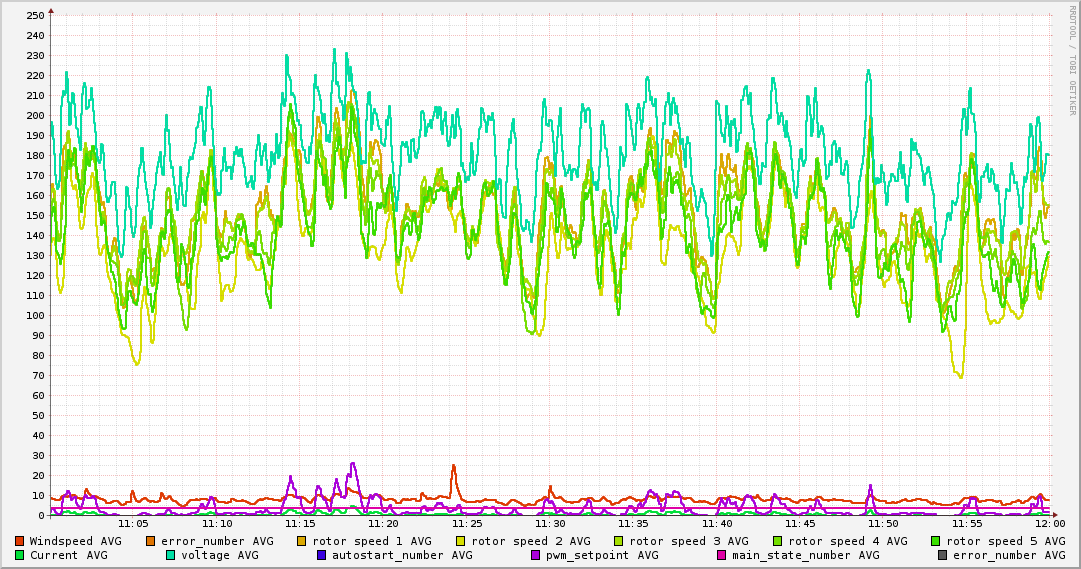The height and width of the screenshot is (569, 1081).
Task: Click the 11:35 time axis label
Action: (x=634, y=524)
